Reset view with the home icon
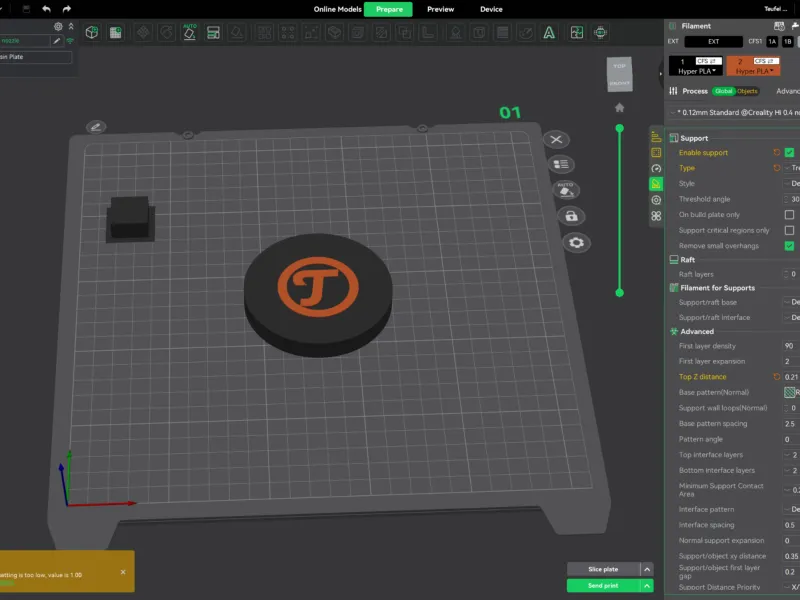 pyautogui.click(x=619, y=108)
